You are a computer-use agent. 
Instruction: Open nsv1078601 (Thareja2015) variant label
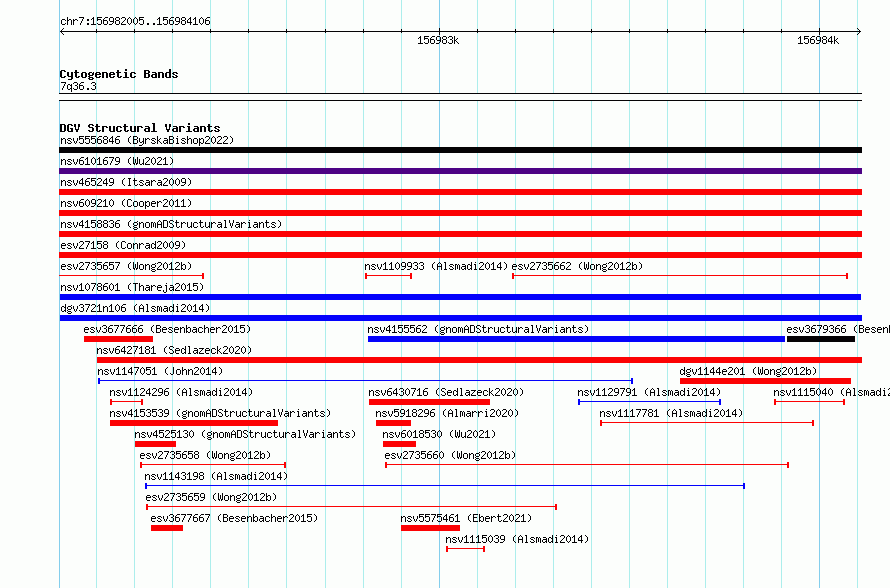click(132, 287)
